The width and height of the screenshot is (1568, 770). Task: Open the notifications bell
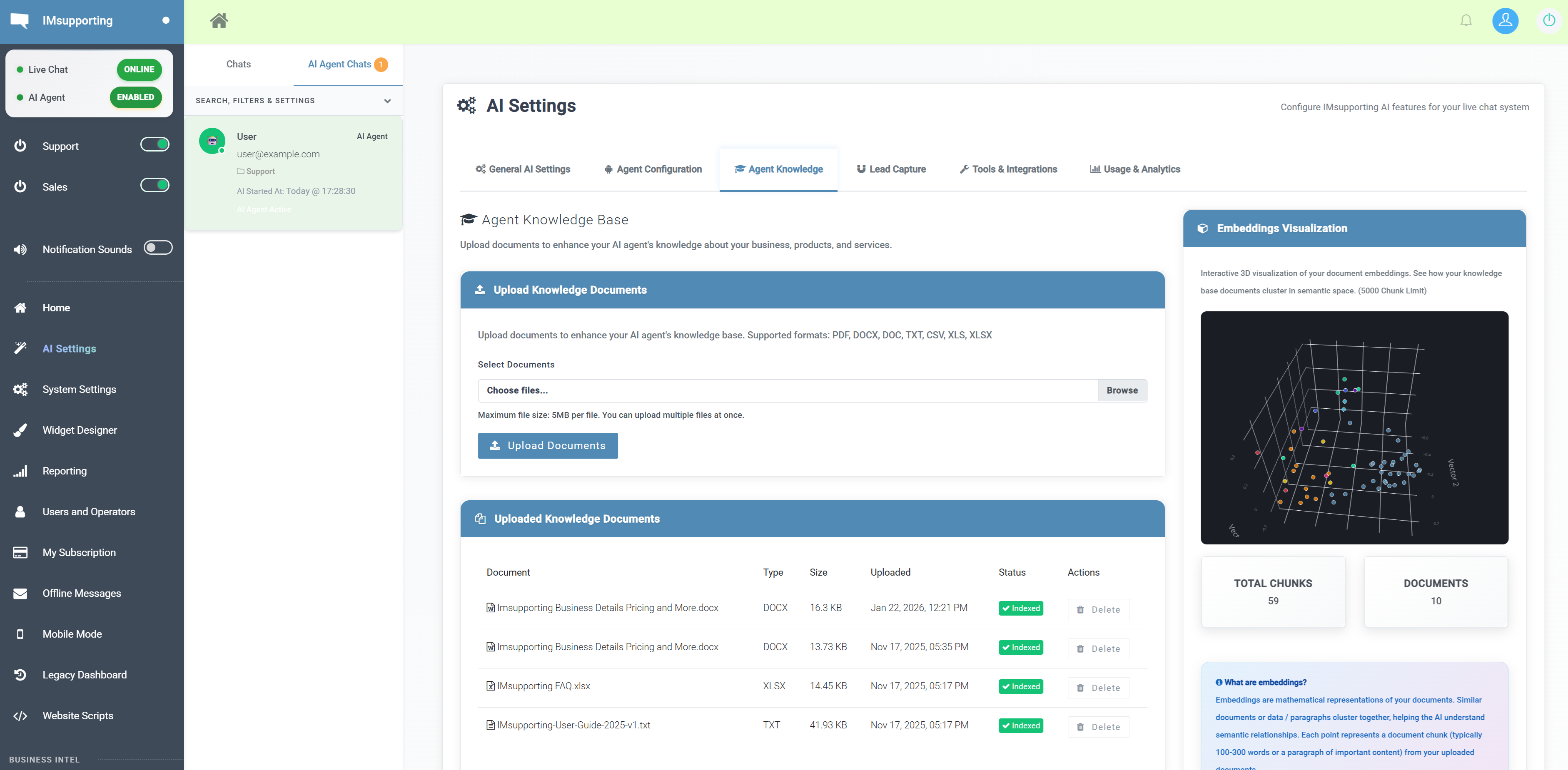[1466, 21]
